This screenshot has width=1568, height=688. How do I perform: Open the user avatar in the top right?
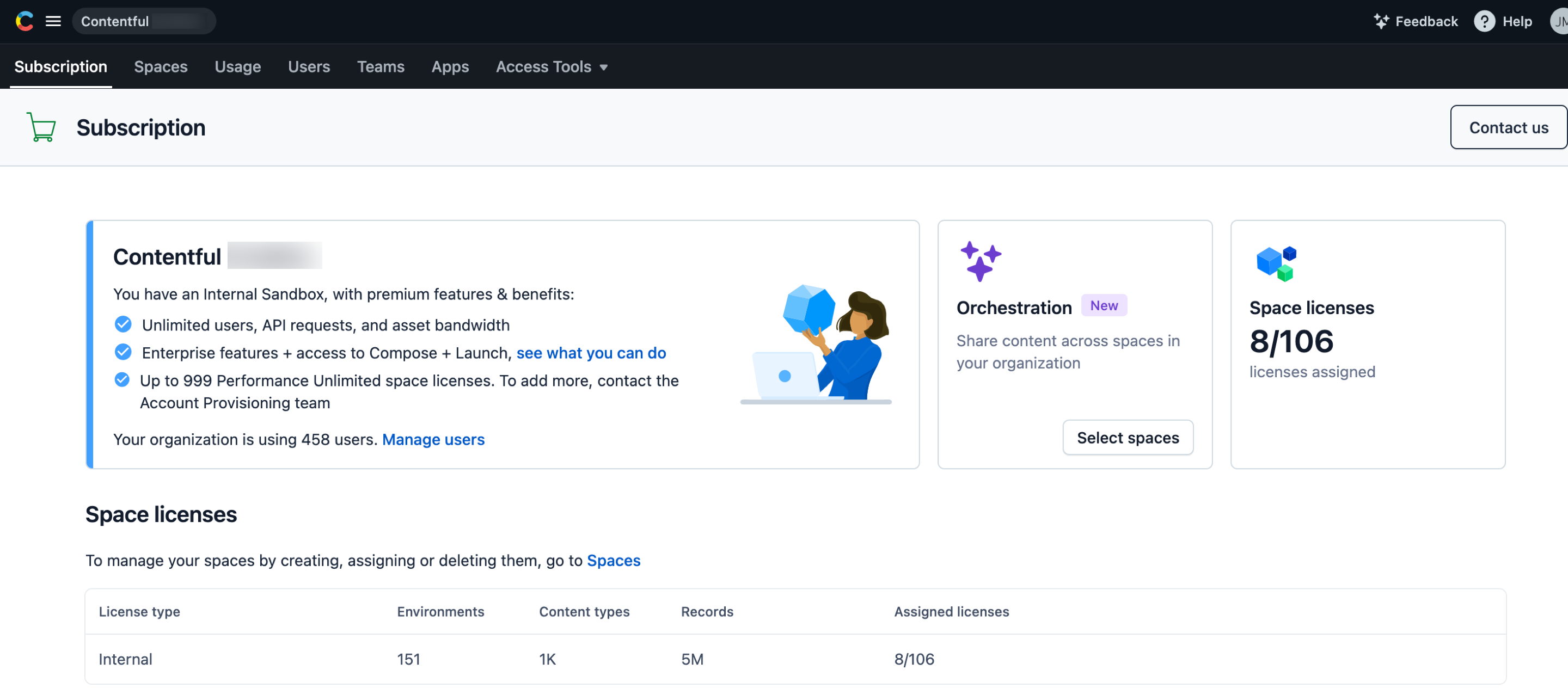click(x=1559, y=21)
